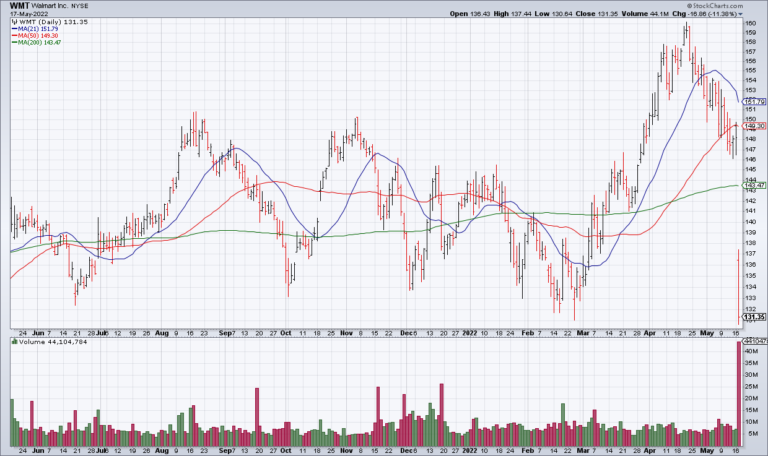Click the 'Nov' label under the volume panel

coord(346,450)
